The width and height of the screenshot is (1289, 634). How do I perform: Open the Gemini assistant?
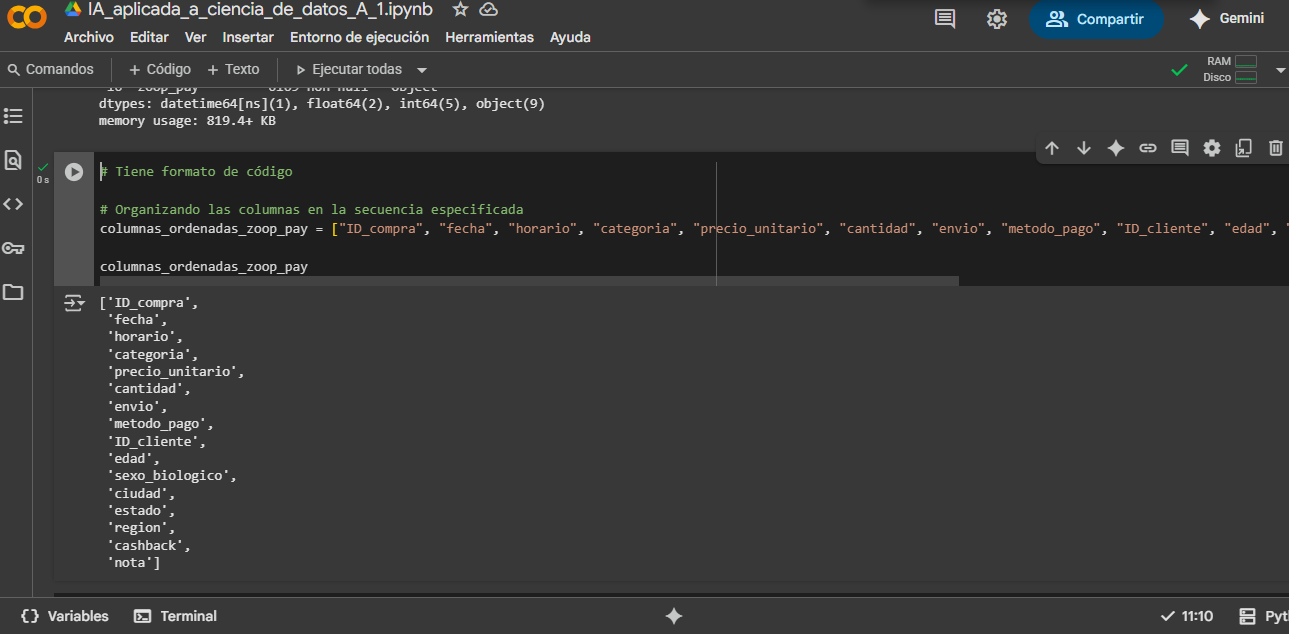click(1226, 19)
